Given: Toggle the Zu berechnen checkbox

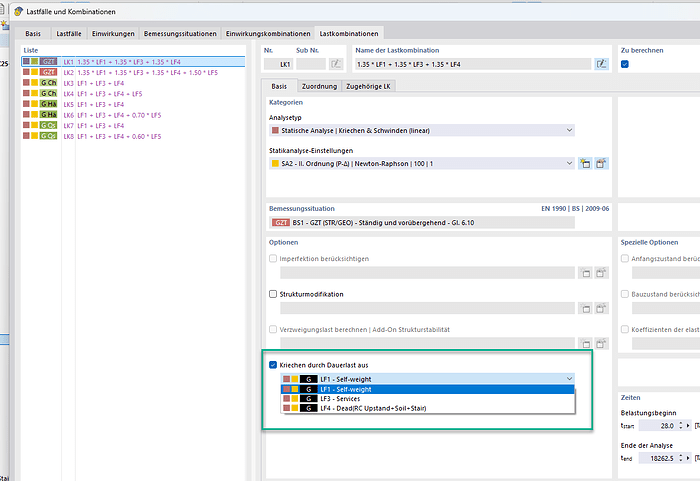Looking at the screenshot, I should (625, 64).
